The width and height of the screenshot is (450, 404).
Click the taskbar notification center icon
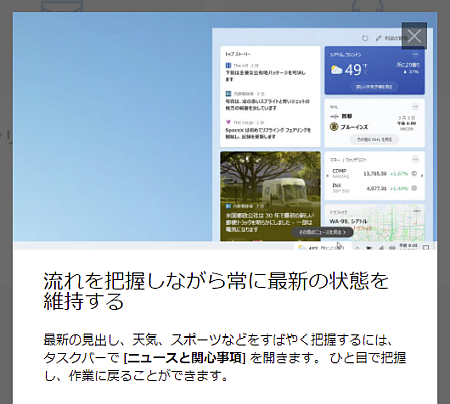426,248
